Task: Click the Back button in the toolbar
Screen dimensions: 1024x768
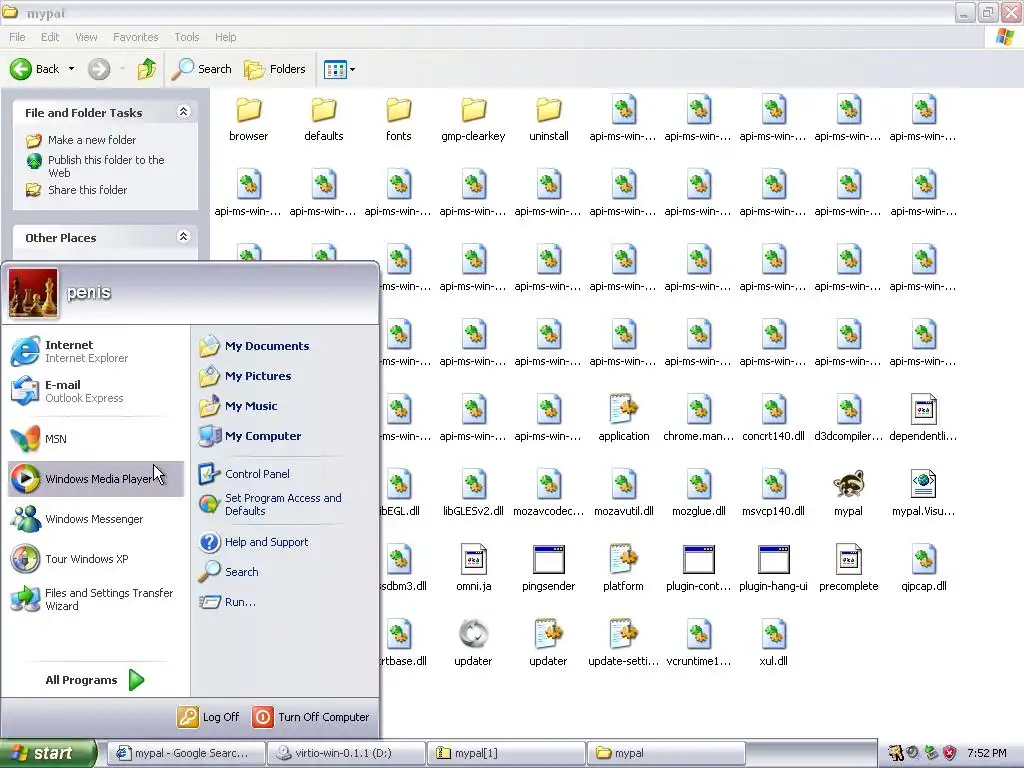Action: tap(35, 69)
